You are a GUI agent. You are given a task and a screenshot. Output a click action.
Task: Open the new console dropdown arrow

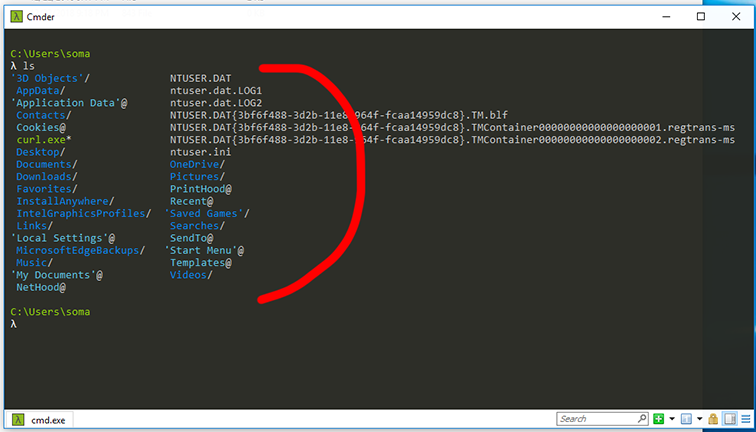[x=672, y=418]
